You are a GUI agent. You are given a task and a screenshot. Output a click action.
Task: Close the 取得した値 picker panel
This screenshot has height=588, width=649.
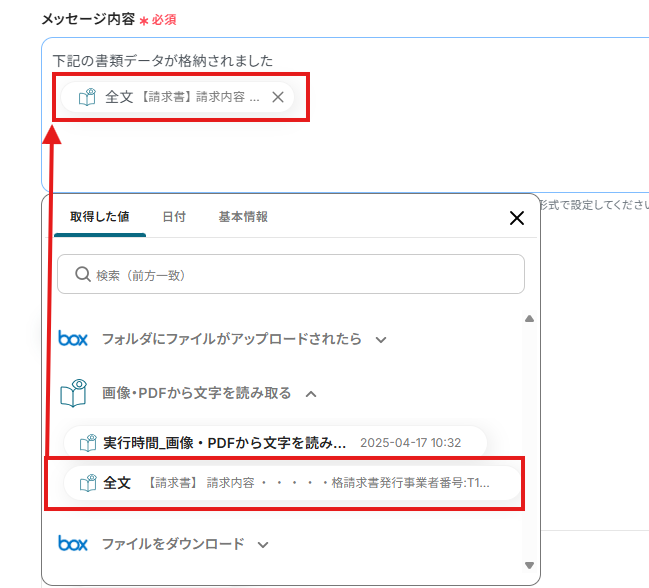tap(517, 218)
